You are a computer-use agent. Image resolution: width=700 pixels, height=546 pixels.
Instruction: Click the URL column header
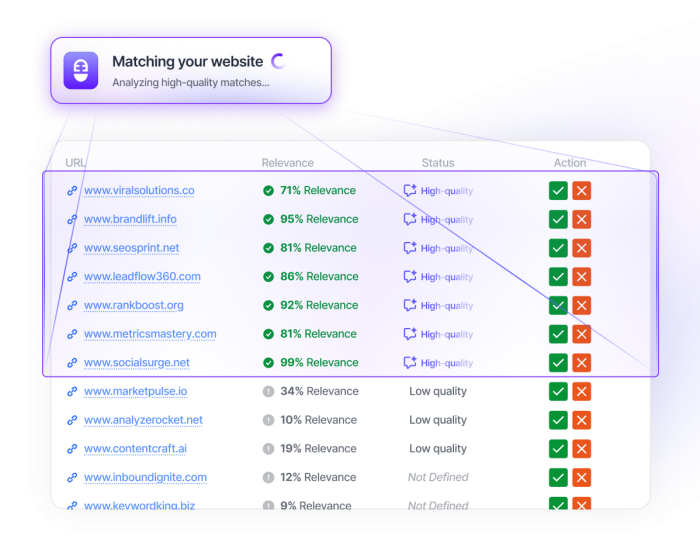pos(75,163)
